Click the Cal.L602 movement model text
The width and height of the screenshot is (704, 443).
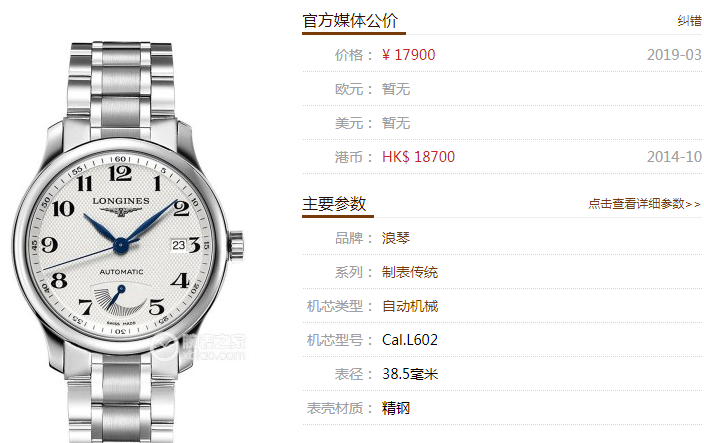tap(409, 340)
